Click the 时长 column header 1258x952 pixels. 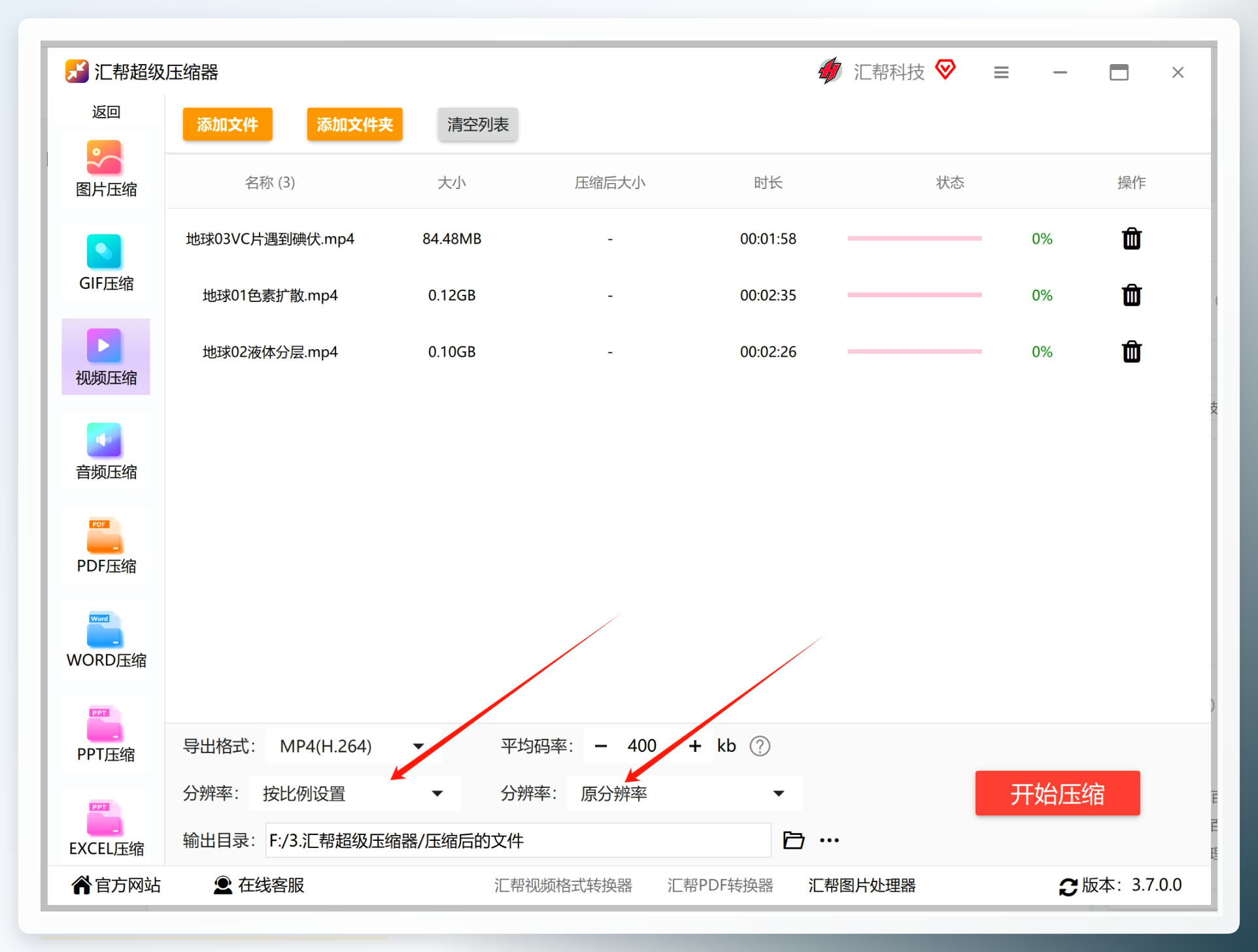[768, 182]
